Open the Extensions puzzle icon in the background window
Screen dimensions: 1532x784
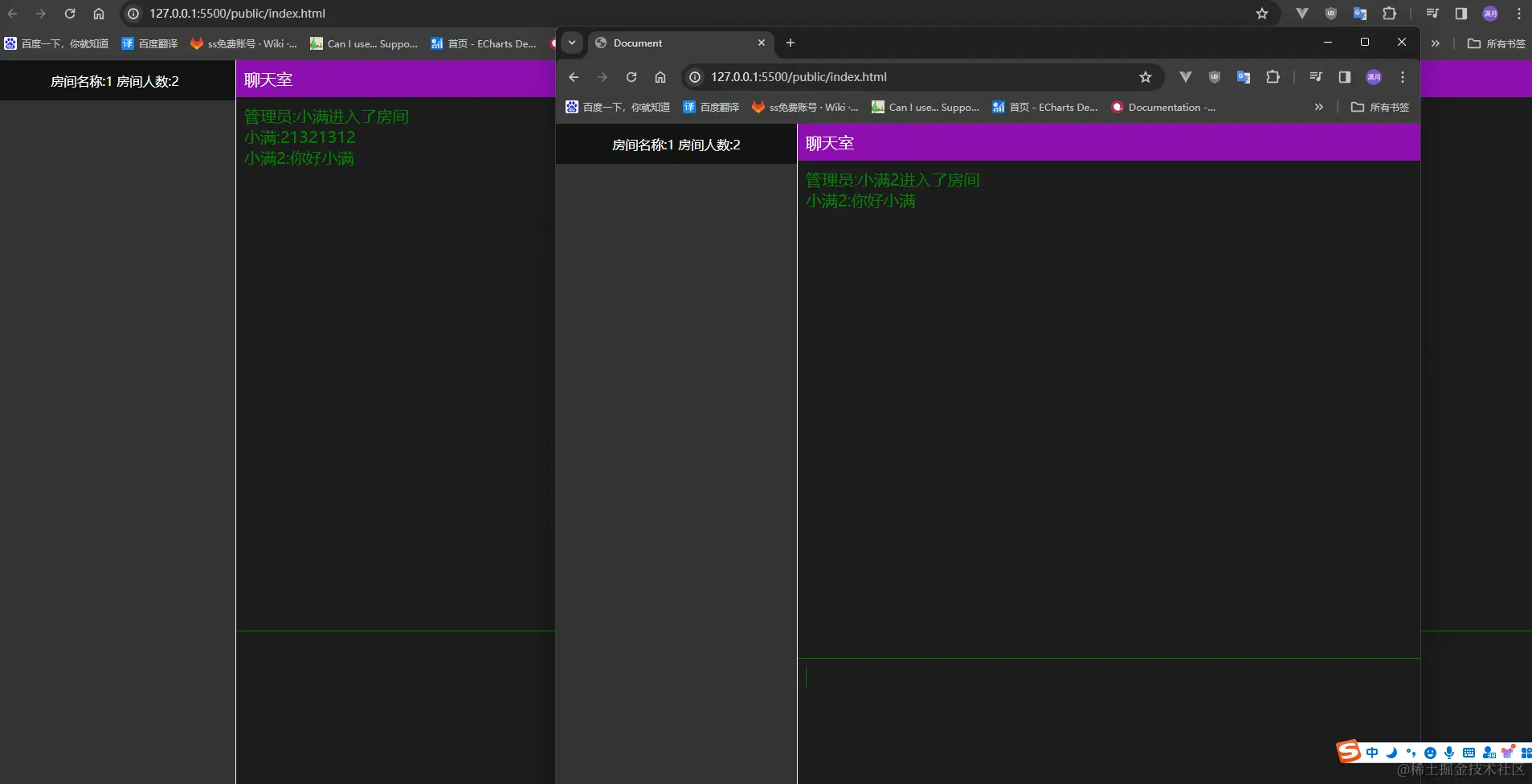point(1389,14)
